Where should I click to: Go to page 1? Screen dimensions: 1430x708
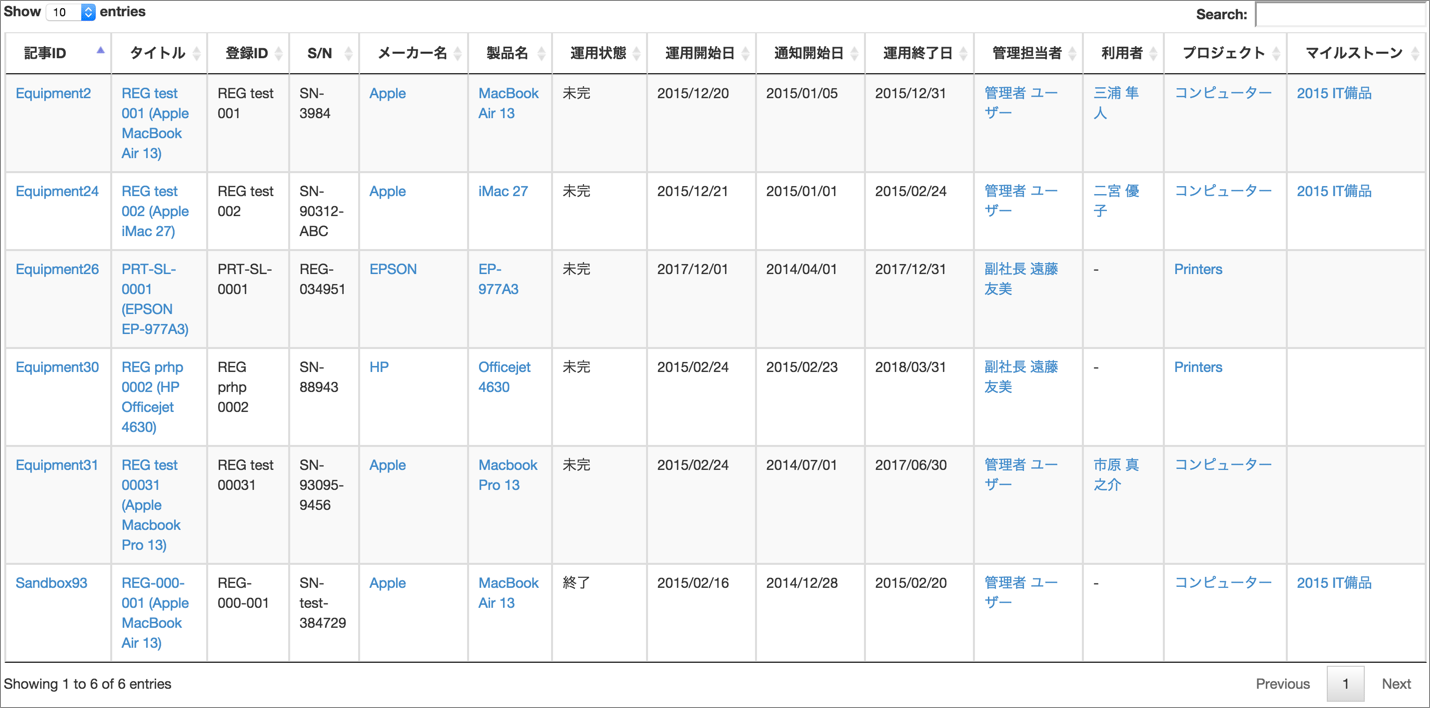pos(1345,684)
